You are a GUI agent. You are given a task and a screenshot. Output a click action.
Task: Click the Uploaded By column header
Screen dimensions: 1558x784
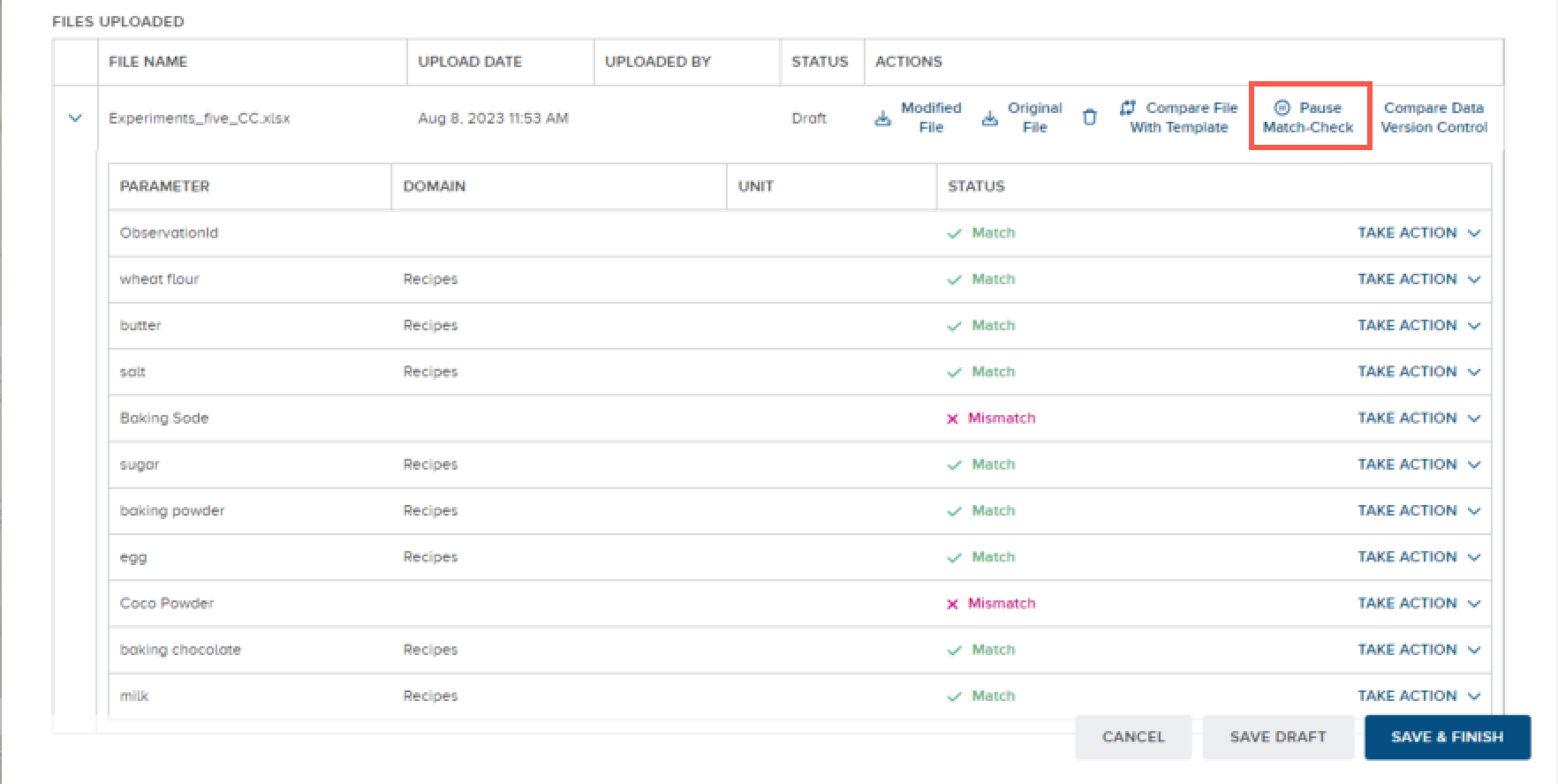[658, 62]
